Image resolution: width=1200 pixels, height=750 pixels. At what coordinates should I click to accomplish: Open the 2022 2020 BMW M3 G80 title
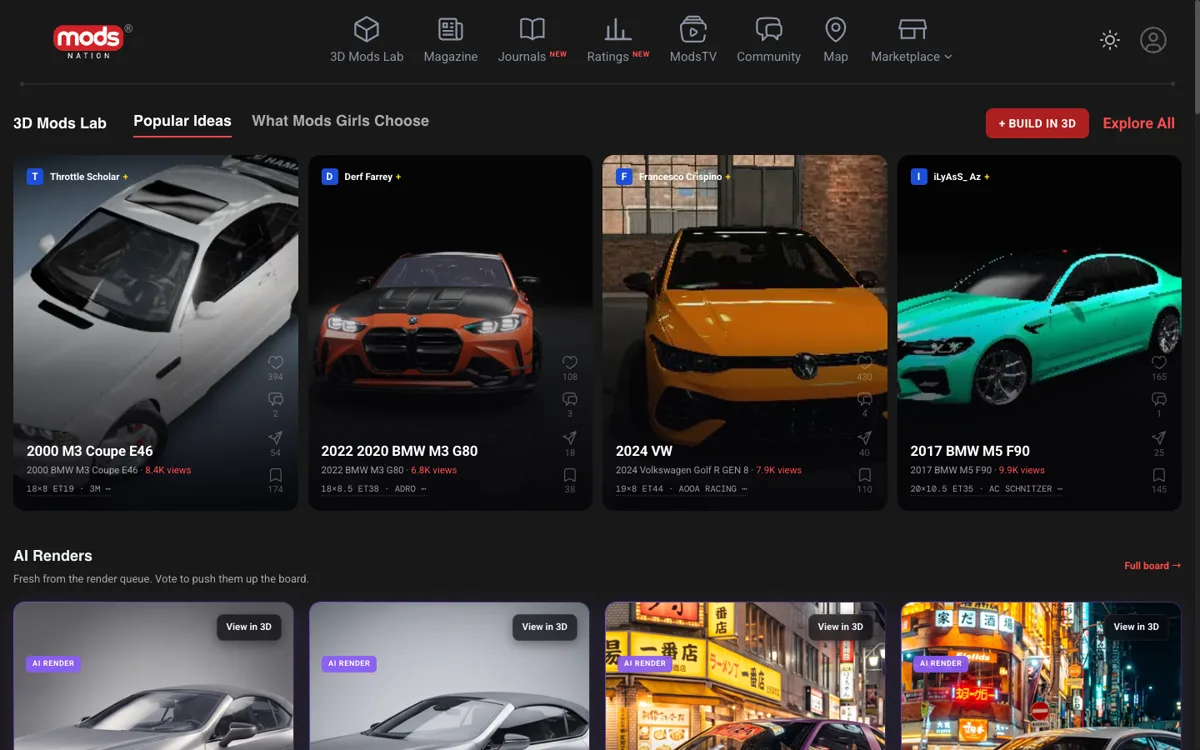(399, 451)
